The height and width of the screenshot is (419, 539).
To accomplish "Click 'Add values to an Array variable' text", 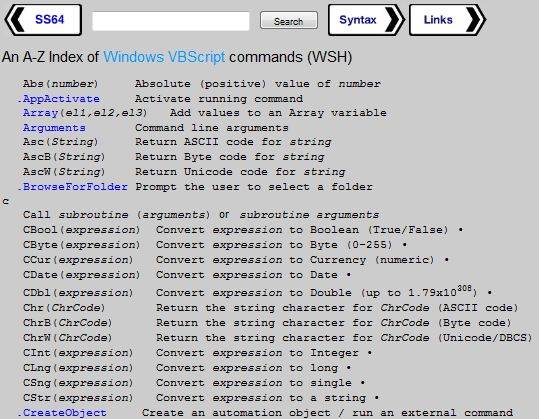I will pyautogui.click(x=278, y=113).
